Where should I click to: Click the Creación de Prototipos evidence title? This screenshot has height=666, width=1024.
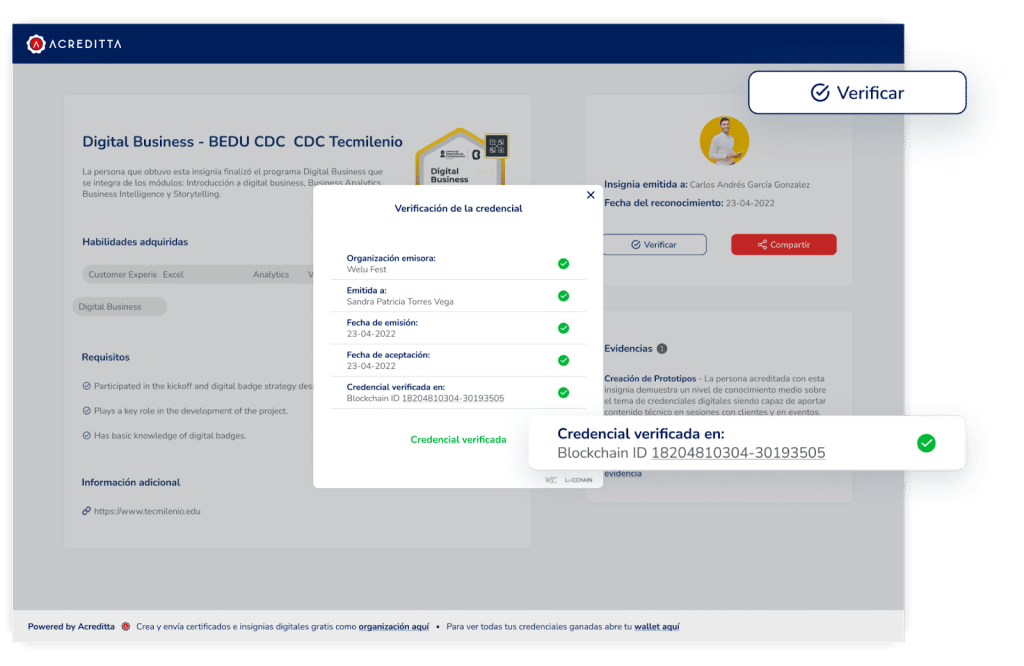click(651, 378)
